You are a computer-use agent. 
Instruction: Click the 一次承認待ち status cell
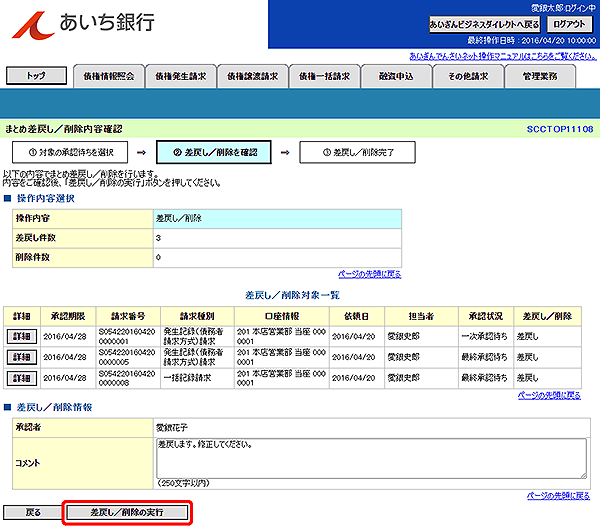(484, 336)
